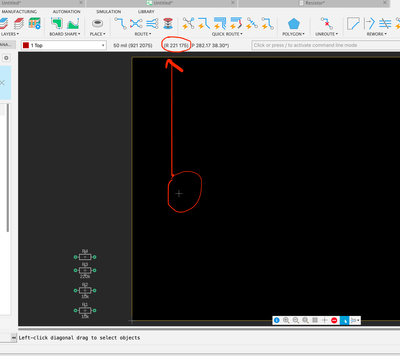400x362 pixels.
Task: Click the crosshair plus icon in navigation bar
Action: 324,320
